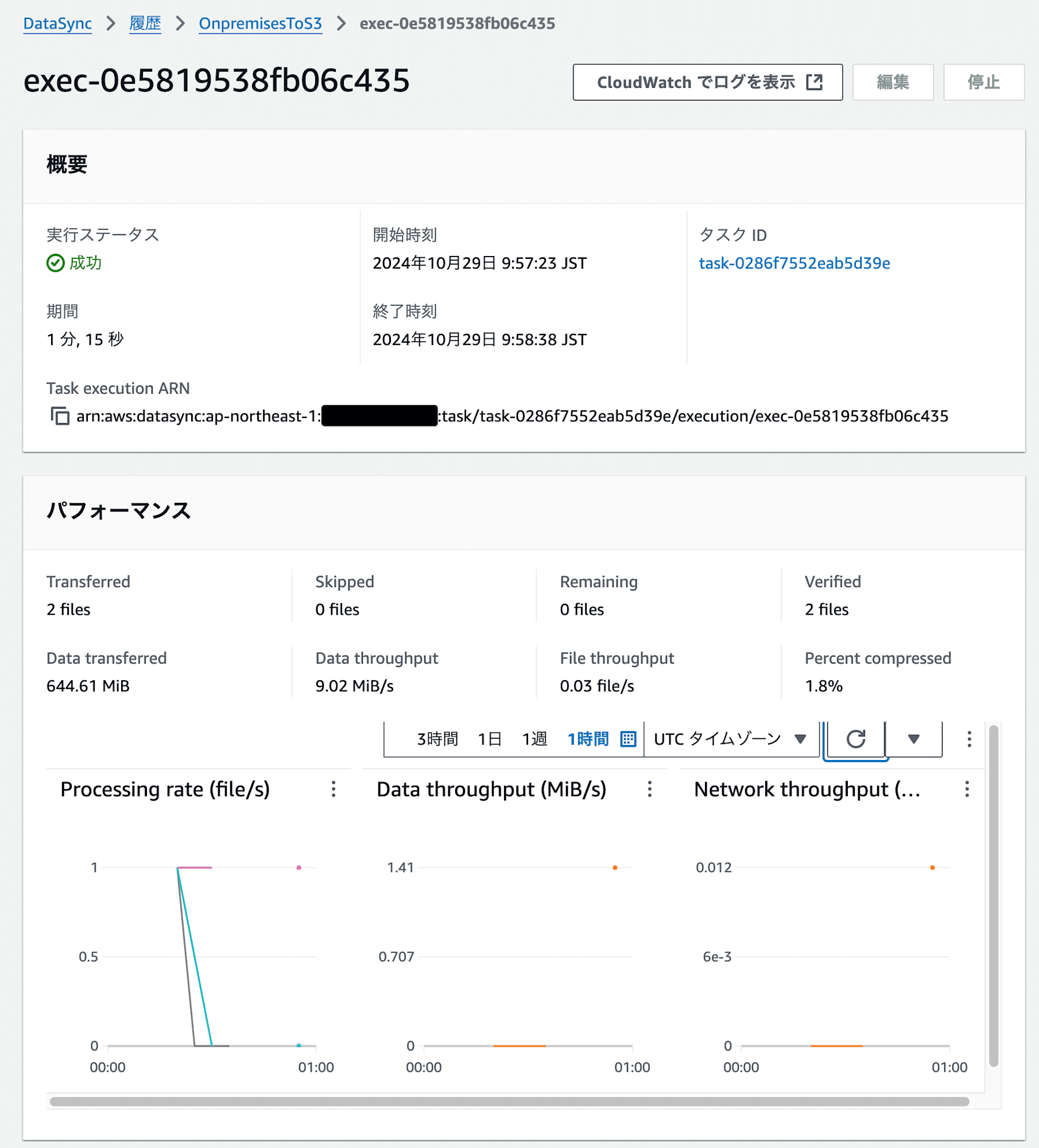The width and height of the screenshot is (1039, 1148).
Task: Click the orange data point in Data throughput graph
Action: coord(615,867)
